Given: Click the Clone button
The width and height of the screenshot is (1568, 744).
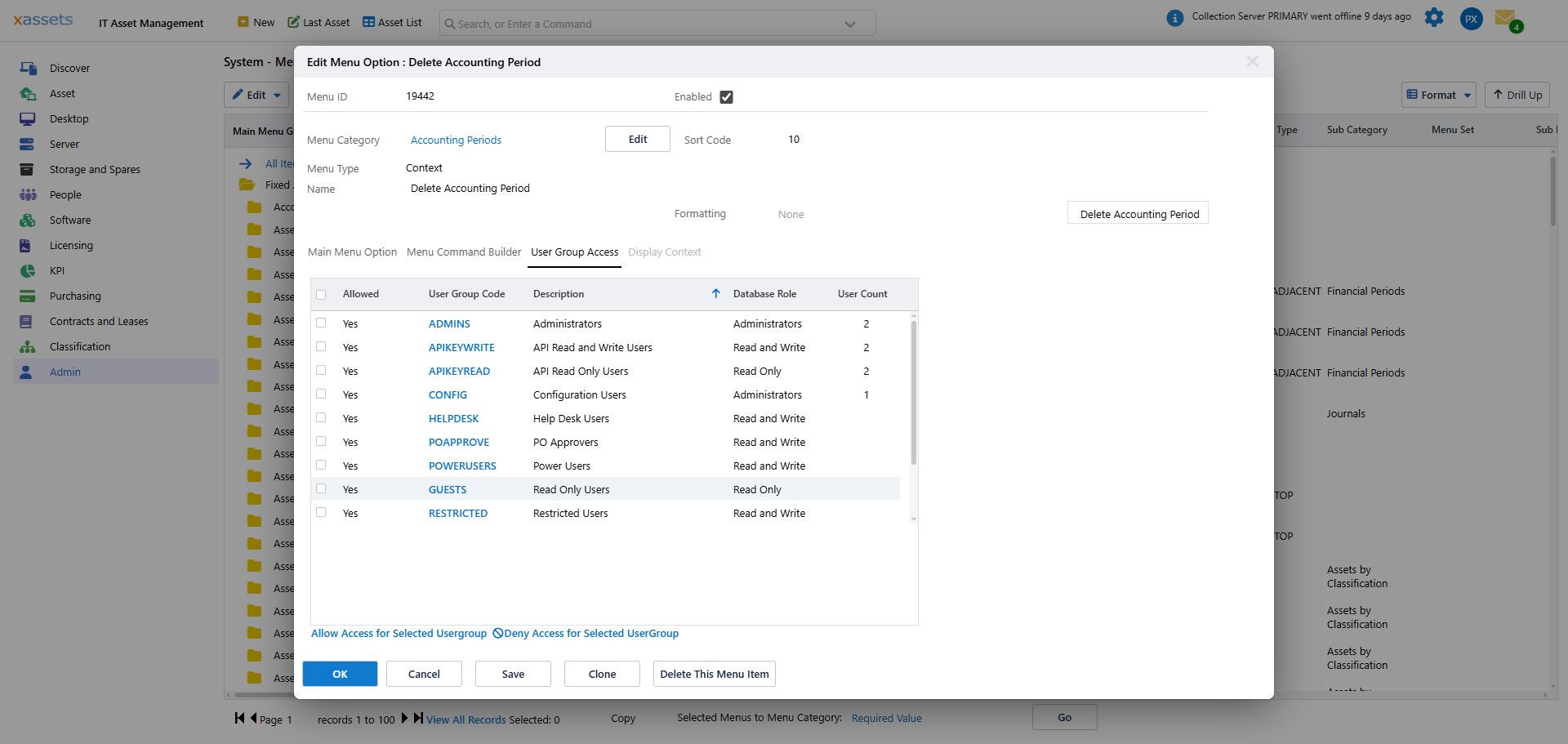Looking at the screenshot, I should click(x=601, y=674).
